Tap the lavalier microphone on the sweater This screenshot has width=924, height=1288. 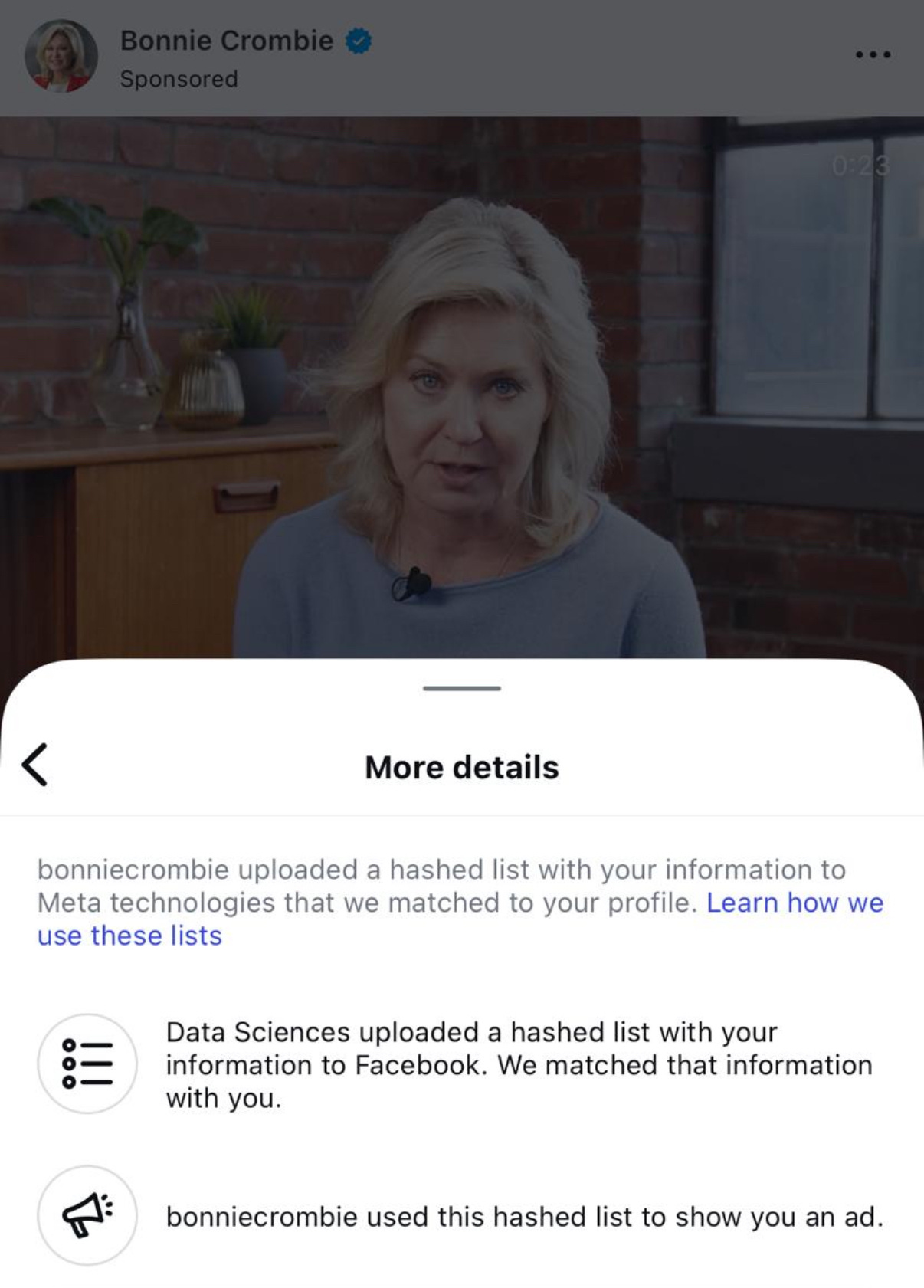click(x=412, y=585)
